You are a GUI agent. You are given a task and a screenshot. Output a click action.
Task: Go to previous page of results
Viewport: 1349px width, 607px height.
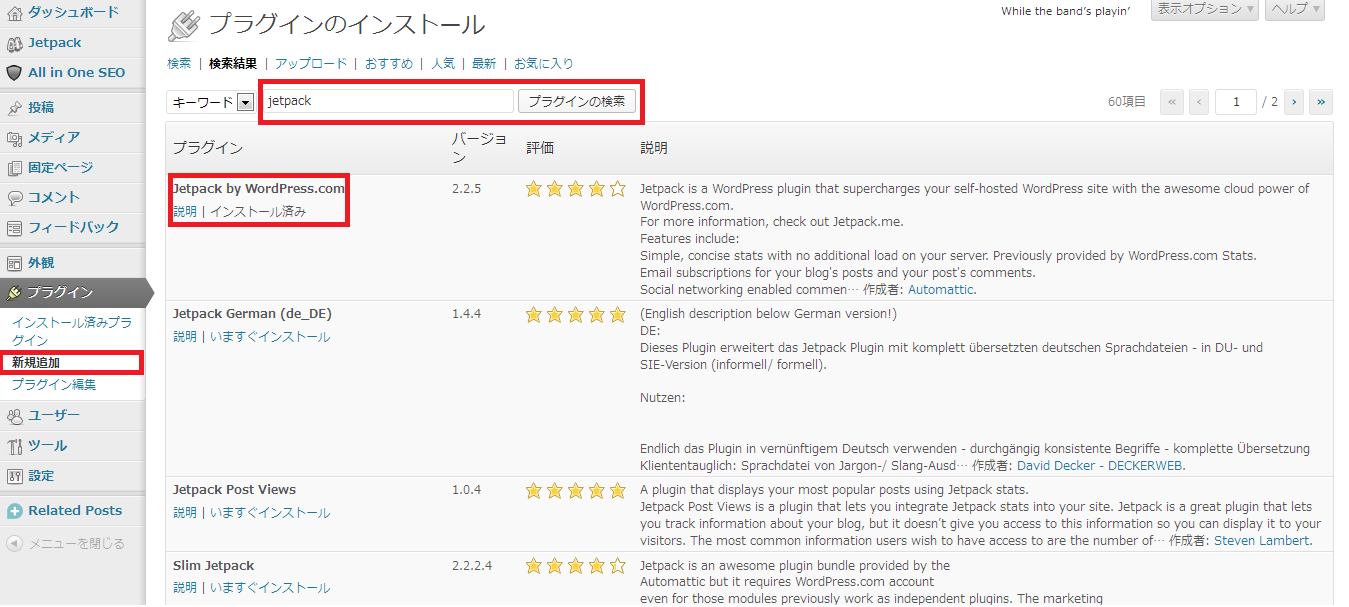pyautogui.click(x=1198, y=101)
